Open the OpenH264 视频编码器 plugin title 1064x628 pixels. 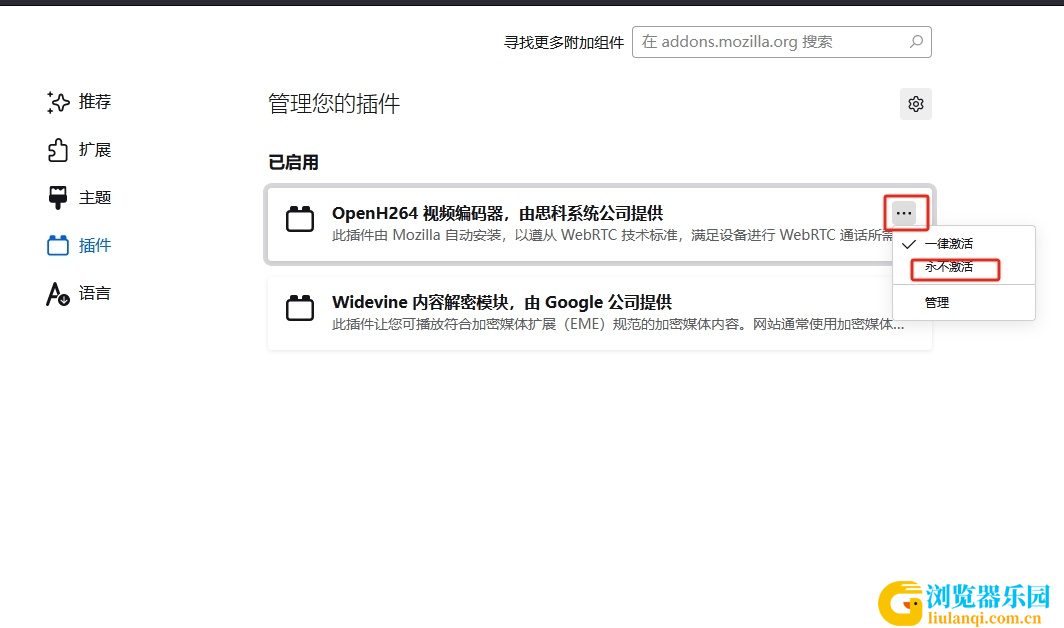pos(497,213)
